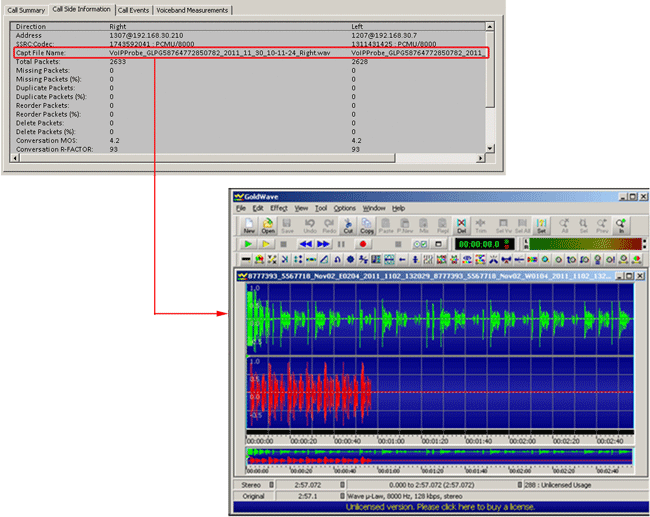Click the zoom Prev magnifier icon

(x=602, y=226)
